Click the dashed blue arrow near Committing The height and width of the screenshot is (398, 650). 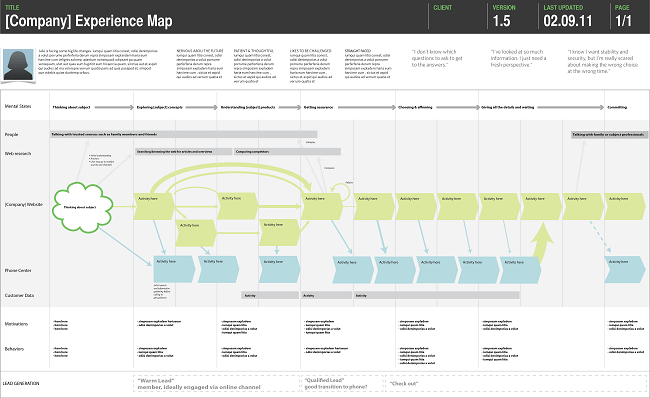(600, 236)
